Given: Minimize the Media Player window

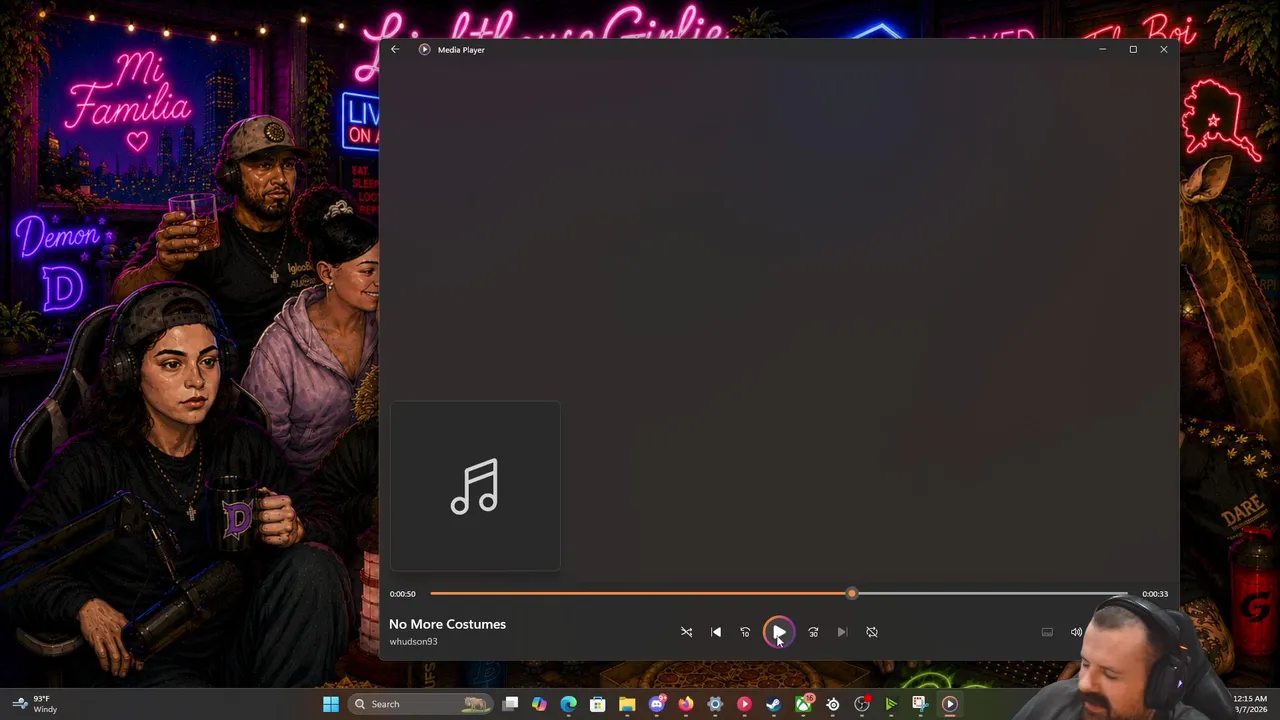Looking at the screenshot, I should pos(1102,49).
